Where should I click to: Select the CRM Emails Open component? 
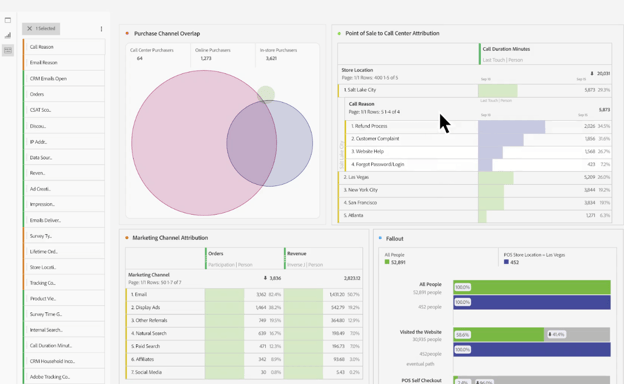[64, 78]
